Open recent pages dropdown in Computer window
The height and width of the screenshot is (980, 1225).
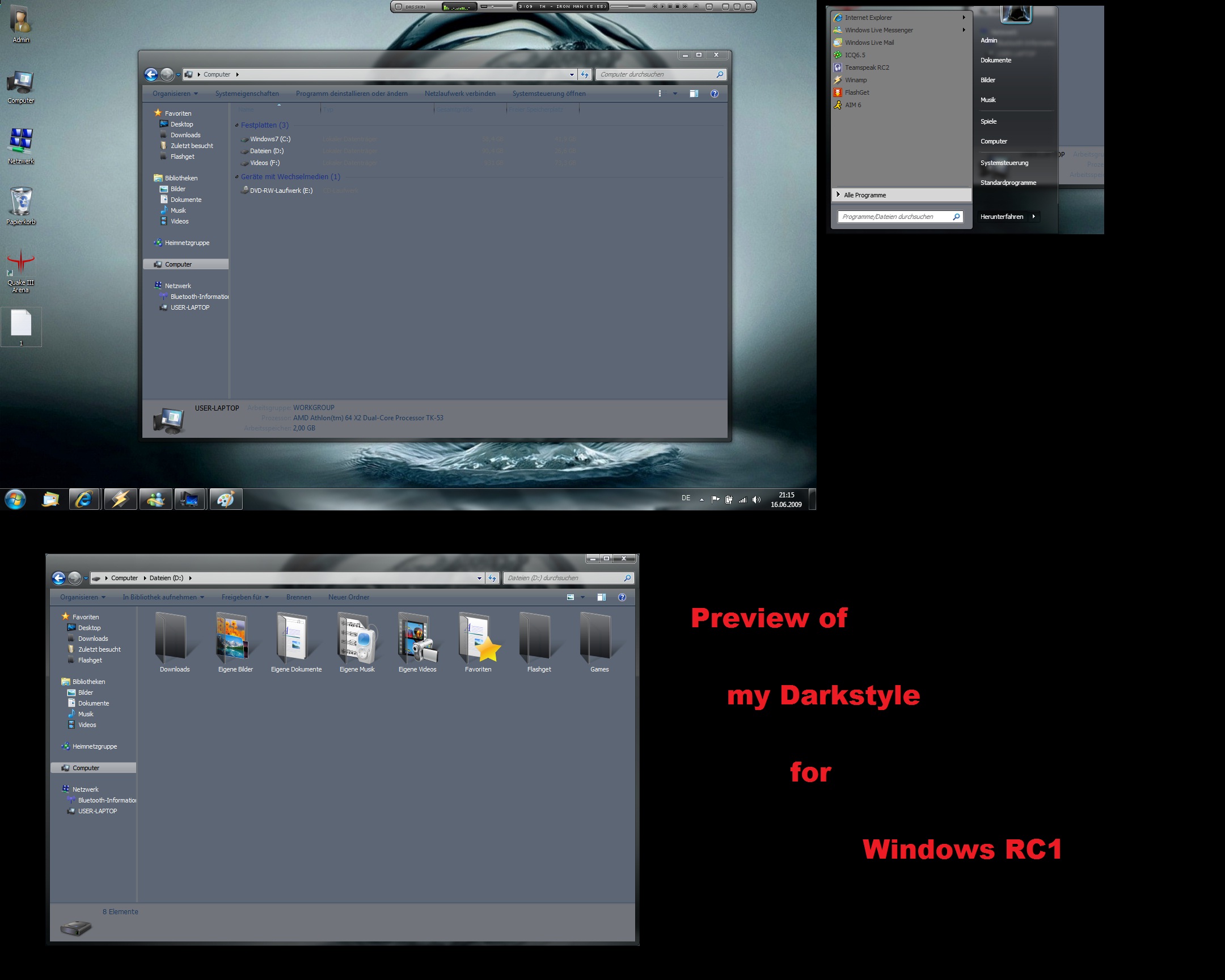click(178, 74)
